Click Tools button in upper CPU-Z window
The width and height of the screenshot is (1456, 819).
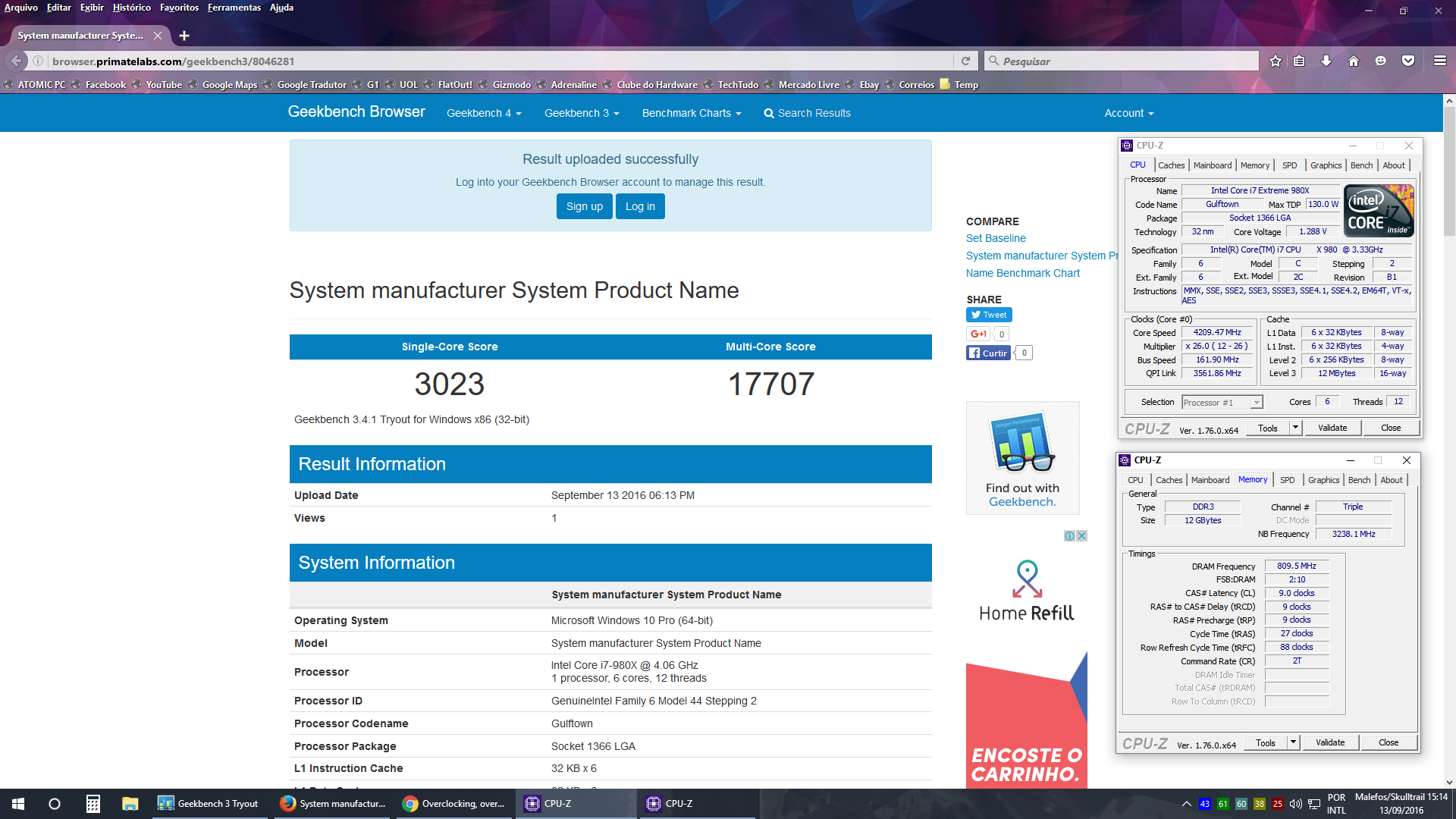pos(1267,428)
